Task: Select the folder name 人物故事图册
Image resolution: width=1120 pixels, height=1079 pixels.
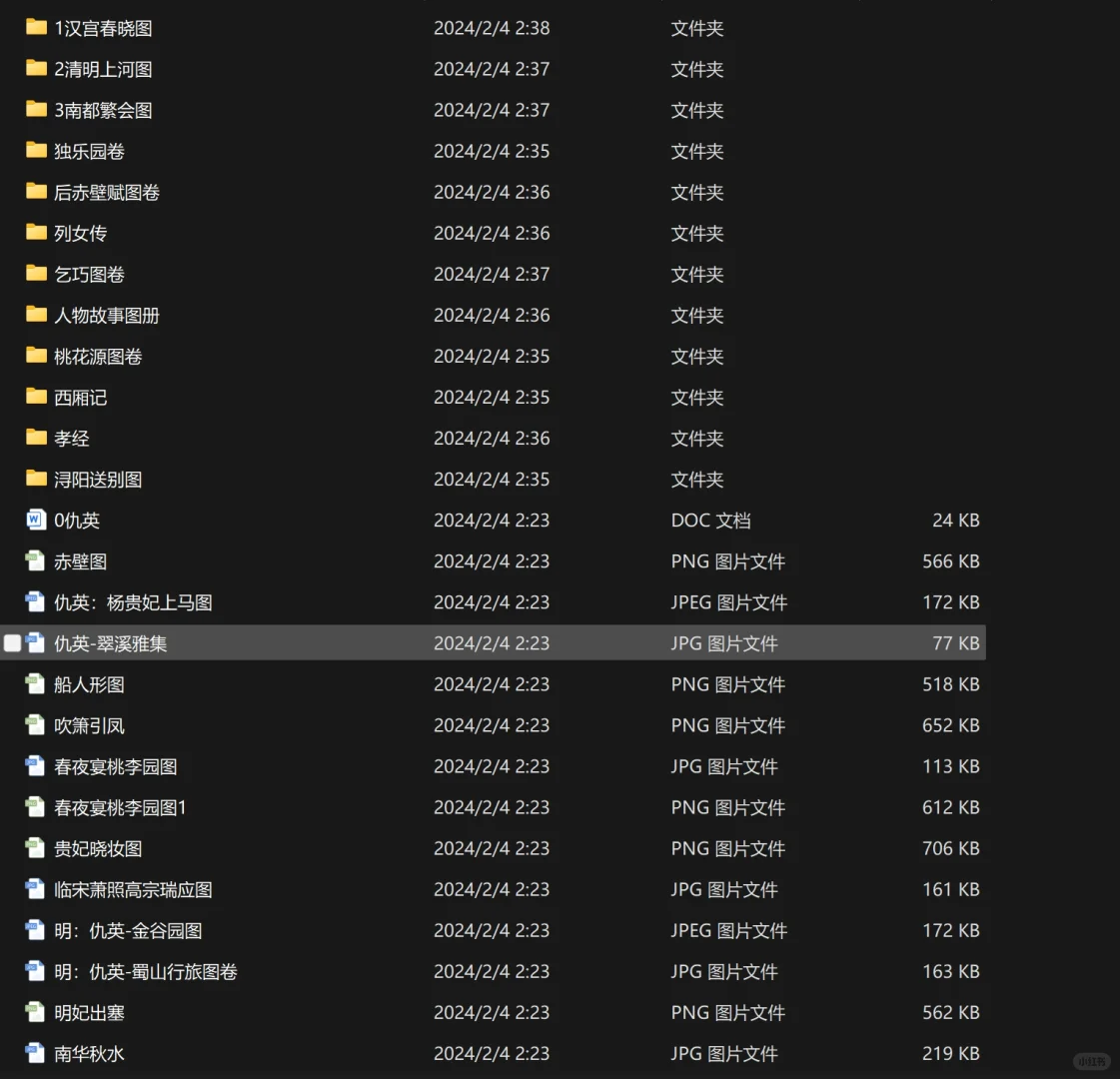Action: pyautogui.click(x=107, y=316)
